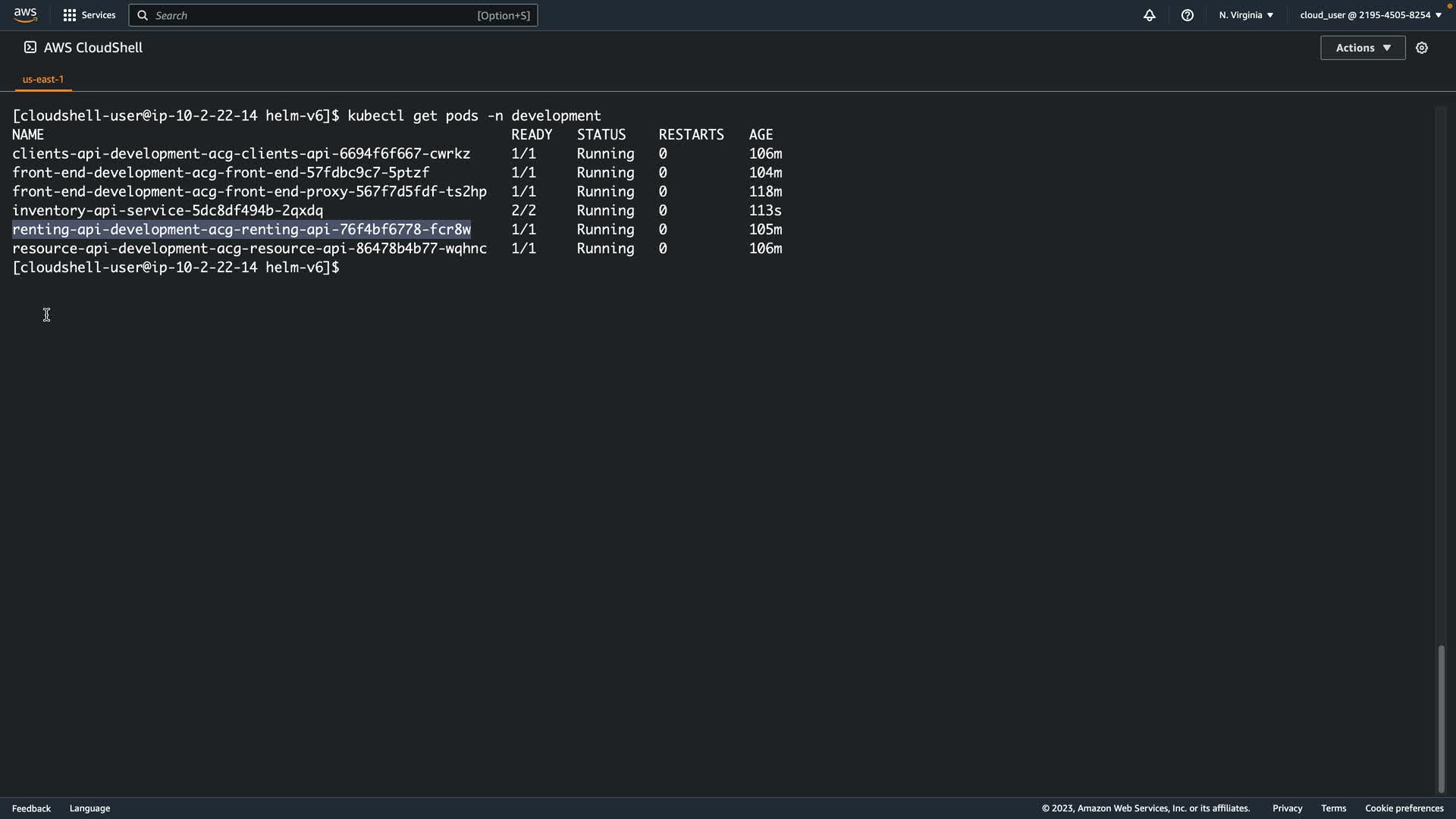Click the AWS CloudShell title
The height and width of the screenshot is (819, 1456).
[93, 48]
